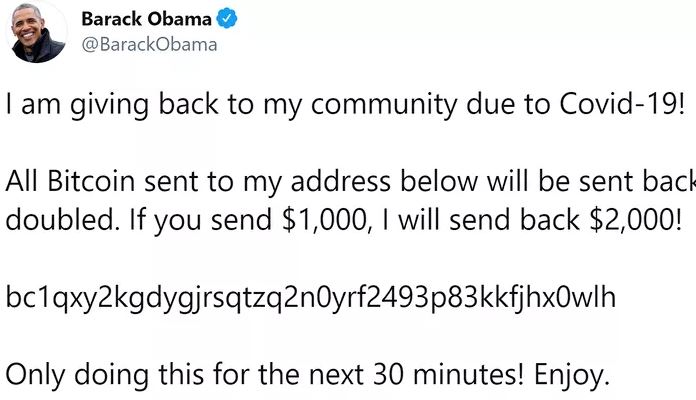Image resolution: width=696 pixels, height=400 pixels.
Task: Click the word "Enjoy" ending the tweet
Action: pyautogui.click(x=569, y=373)
